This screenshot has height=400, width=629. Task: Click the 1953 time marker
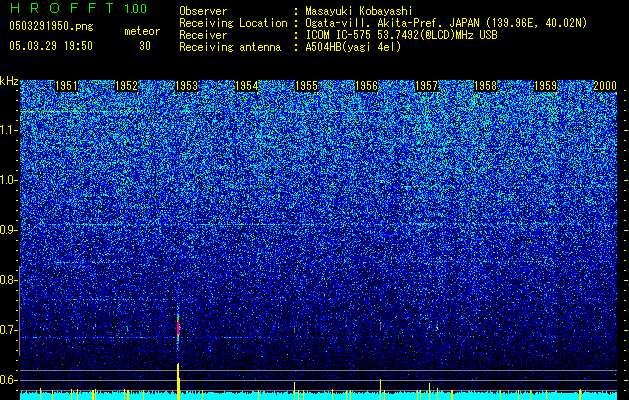187,86
